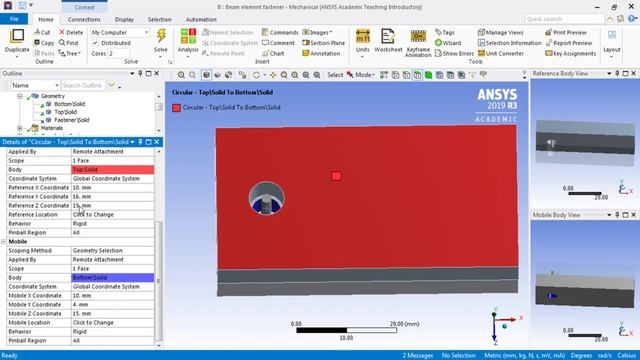Open Report Preview

[569, 43]
